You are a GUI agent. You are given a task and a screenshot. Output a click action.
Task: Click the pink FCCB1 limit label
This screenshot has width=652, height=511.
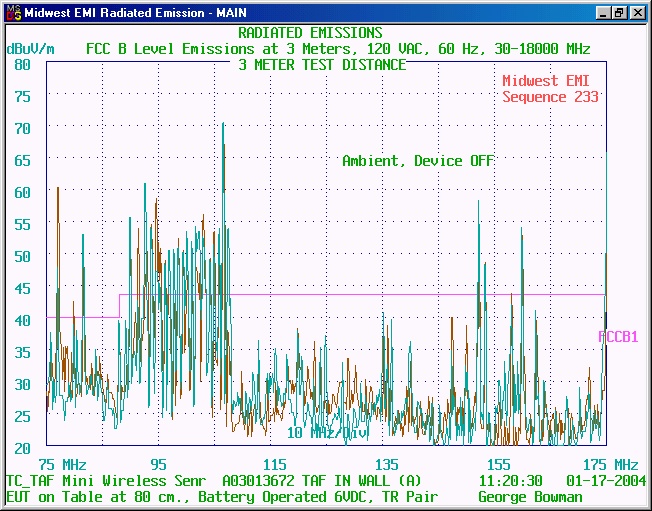618,337
